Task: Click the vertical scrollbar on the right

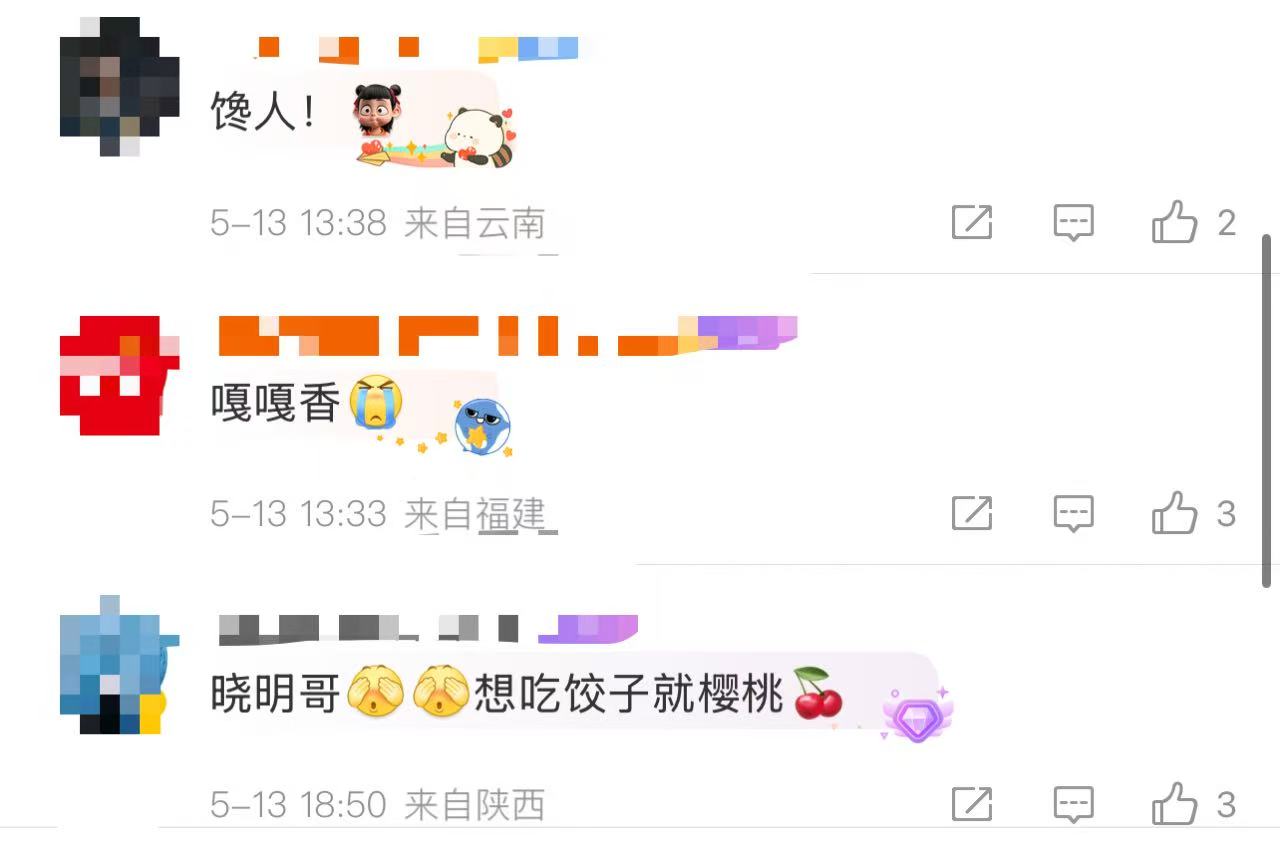Action: pos(1267,410)
